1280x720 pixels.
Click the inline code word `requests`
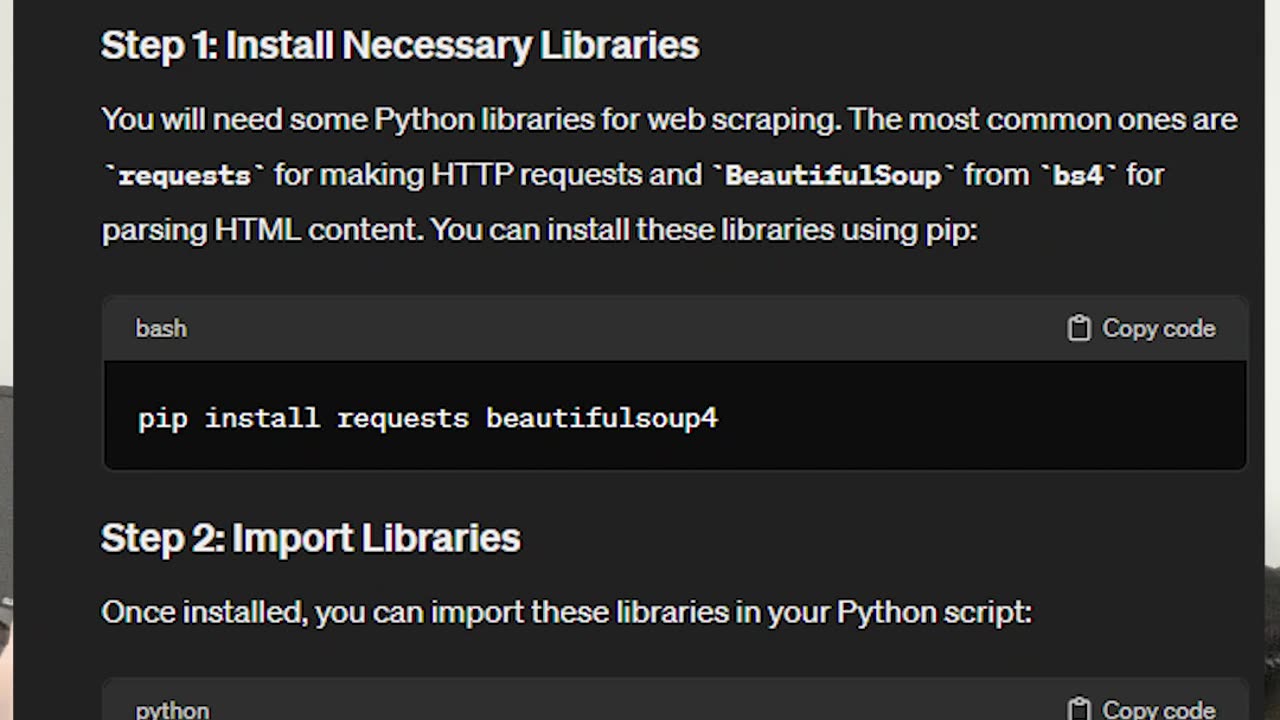coord(185,176)
